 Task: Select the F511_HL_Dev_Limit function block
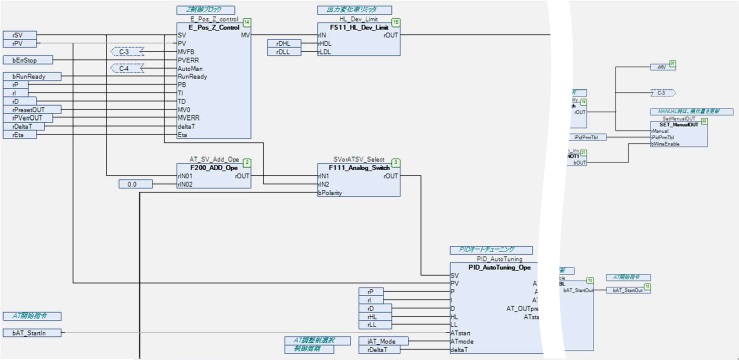pos(359,39)
